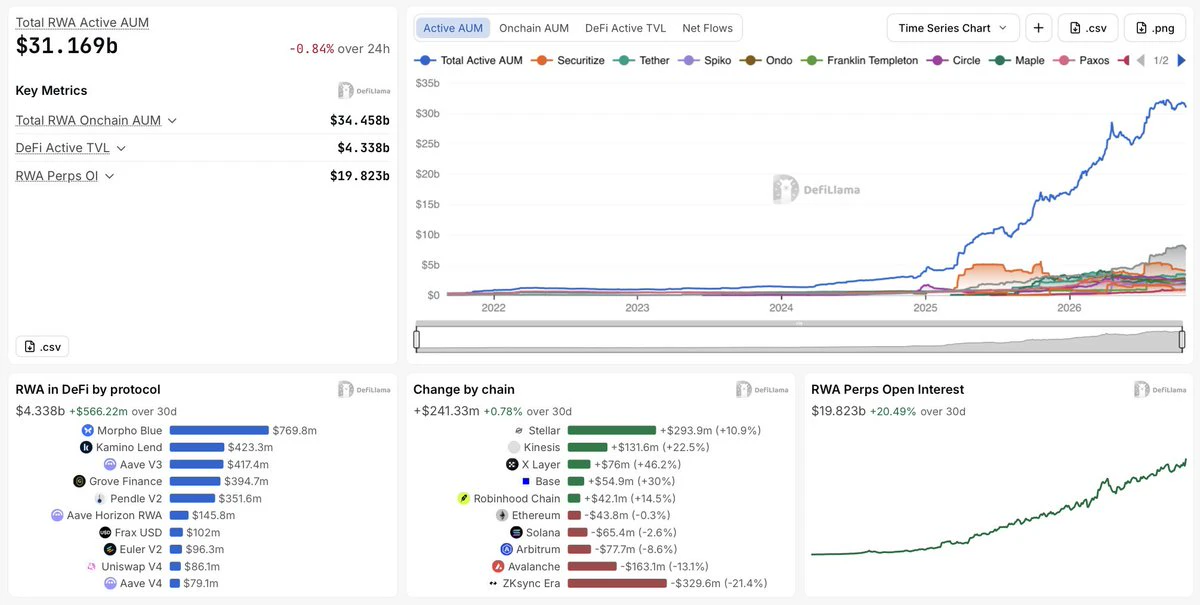This screenshot has height=605, width=1200.
Task: Click the plus button beside Time Series Chart
Action: pos(1038,28)
